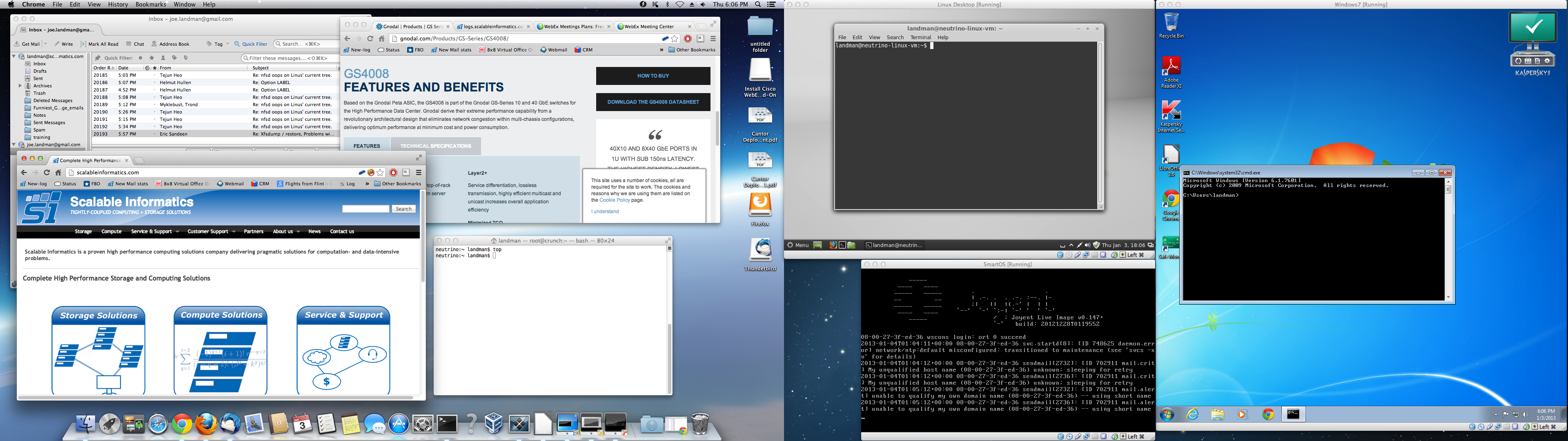Collapse the joe.landman@gmail.com account tree
The image size is (1568, 441).
point(14,145)
